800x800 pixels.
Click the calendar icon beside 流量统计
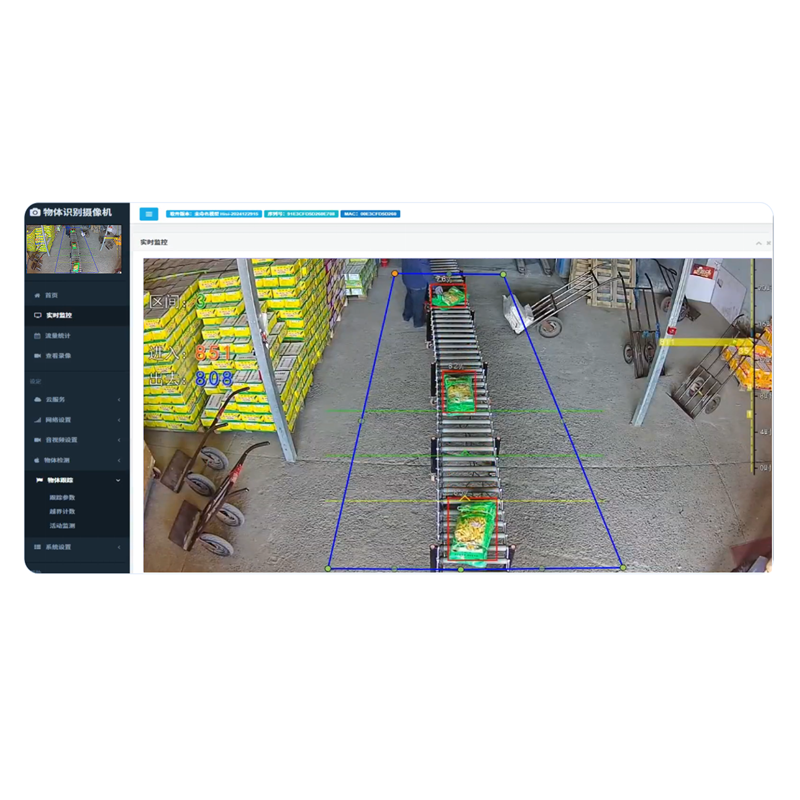[38, 336]
